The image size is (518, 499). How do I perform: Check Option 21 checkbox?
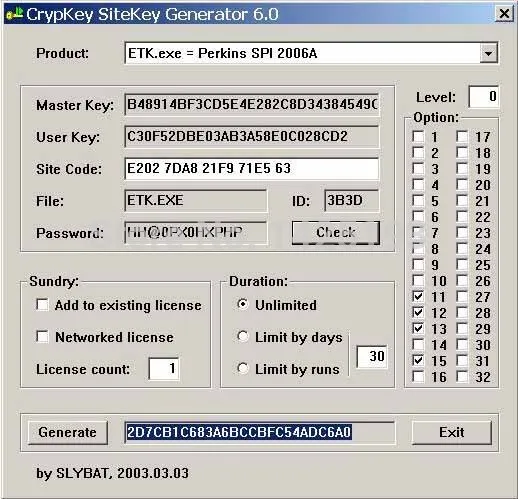[462, 200]
